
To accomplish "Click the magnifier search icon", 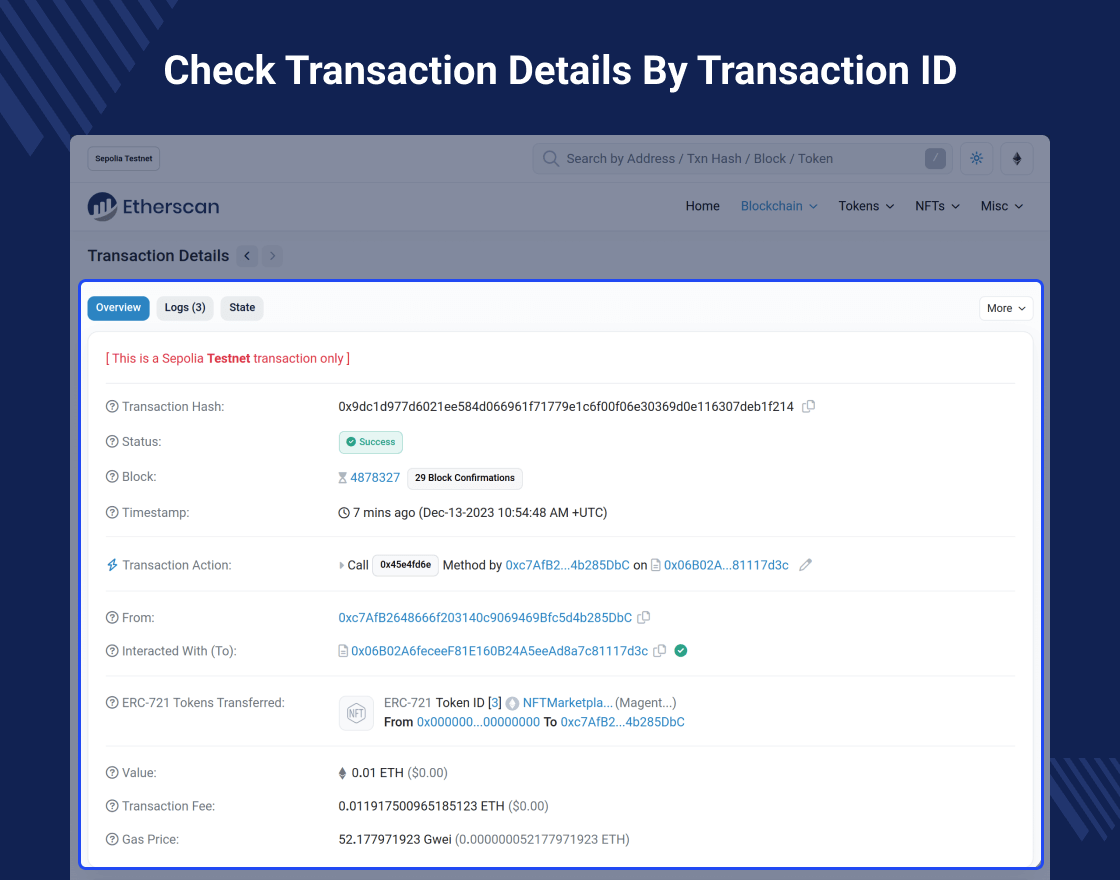I will [551, 159].
